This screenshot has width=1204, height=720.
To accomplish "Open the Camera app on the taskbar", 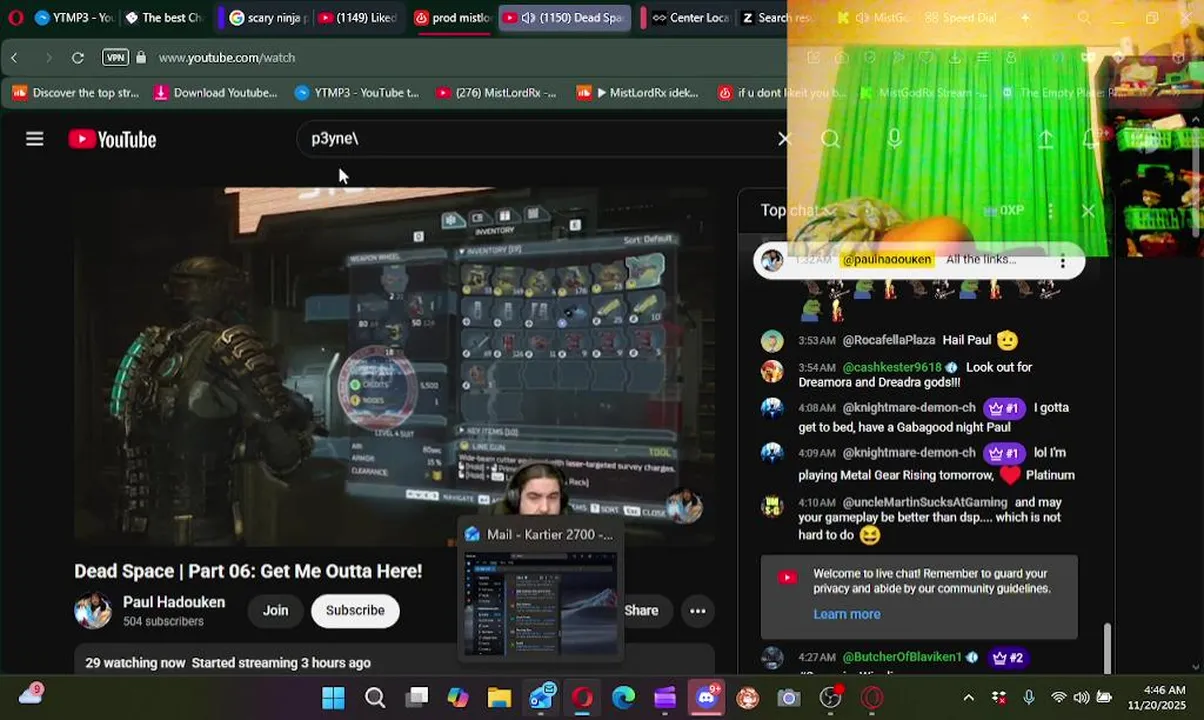I will point(789,697).
